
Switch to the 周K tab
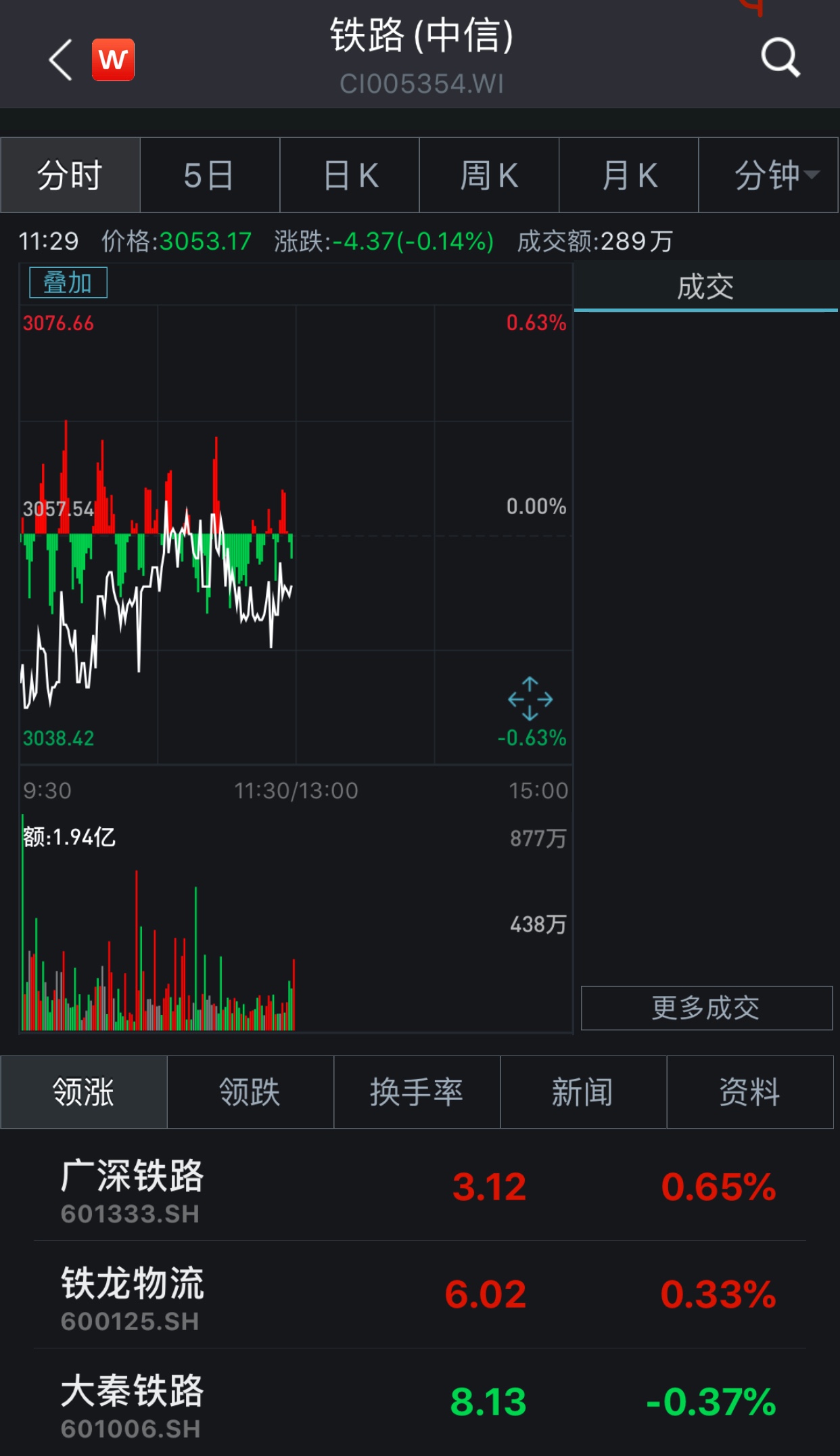point(489,175)
